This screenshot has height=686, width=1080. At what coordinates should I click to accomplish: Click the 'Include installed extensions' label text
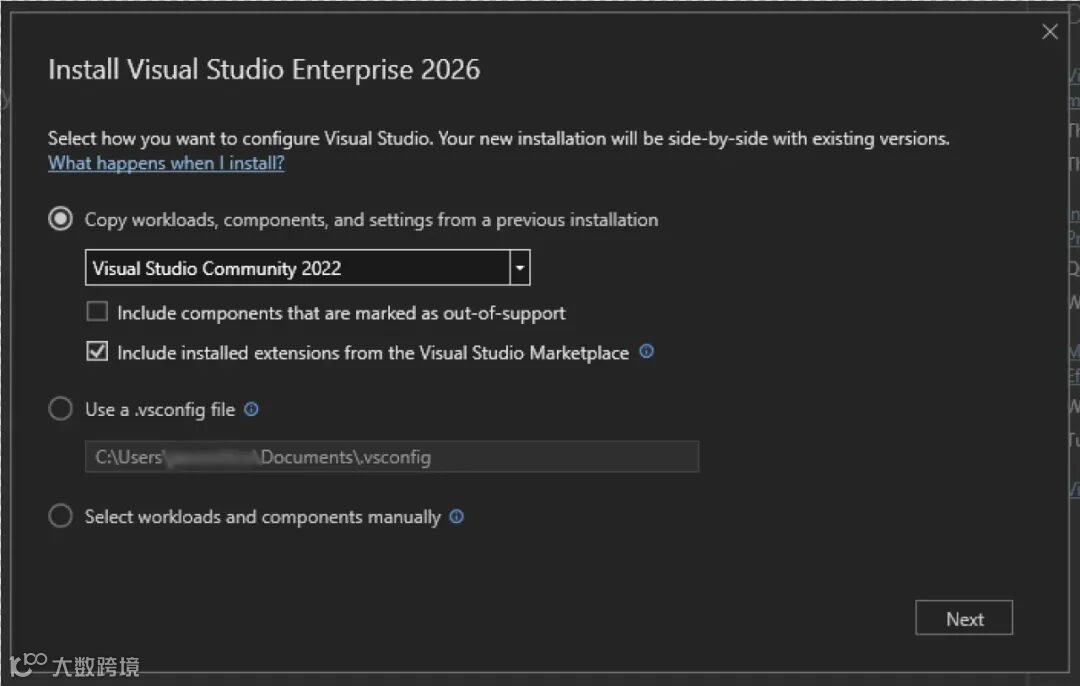click(x=373, y=353)
